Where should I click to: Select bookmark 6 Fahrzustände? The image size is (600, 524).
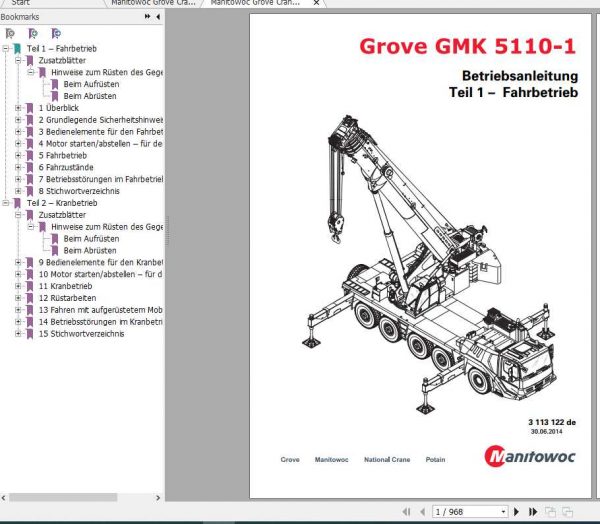[x=66, y=167]
